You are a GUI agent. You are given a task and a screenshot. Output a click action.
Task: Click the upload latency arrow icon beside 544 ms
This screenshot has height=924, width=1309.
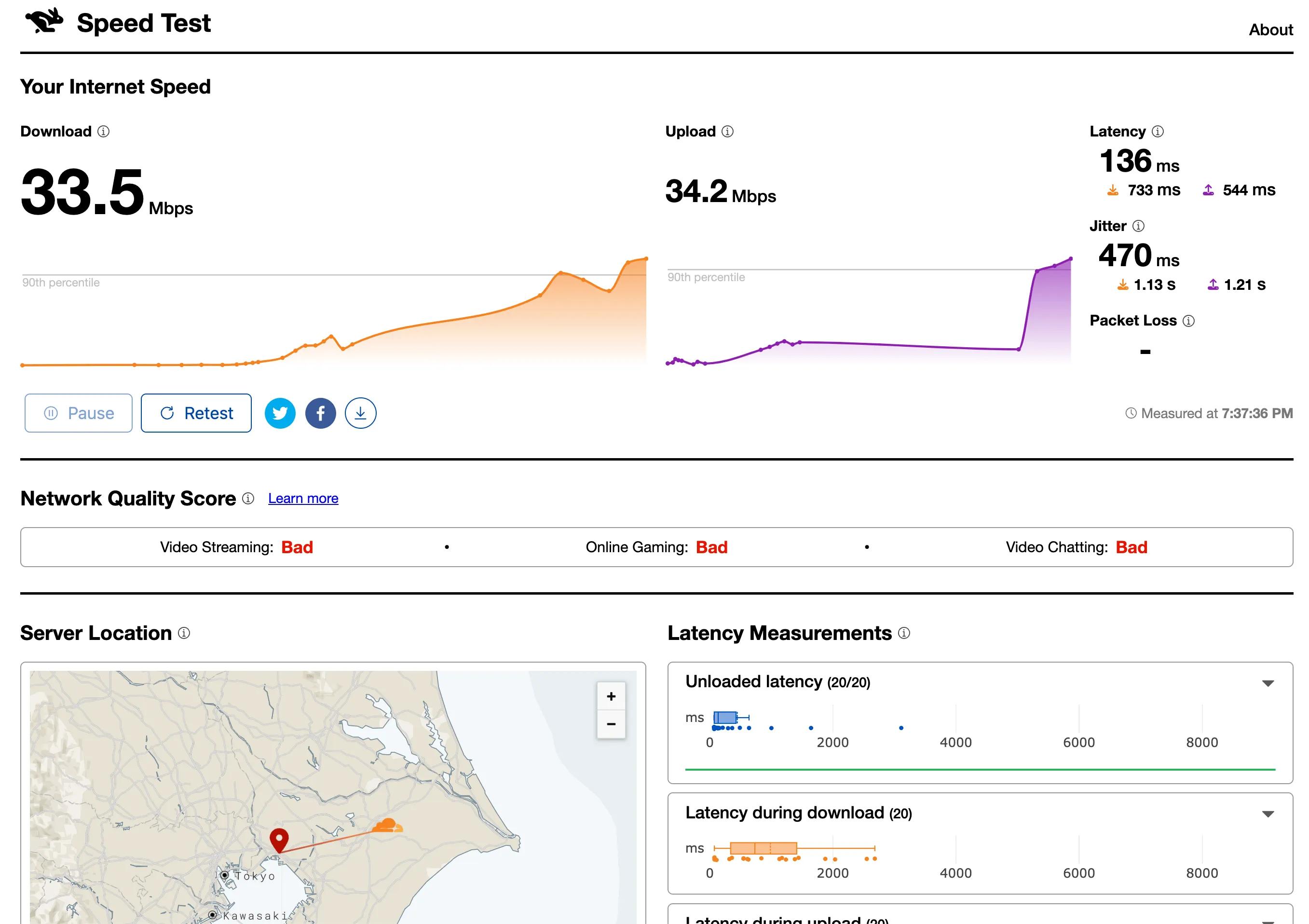tap(1208, 190)
